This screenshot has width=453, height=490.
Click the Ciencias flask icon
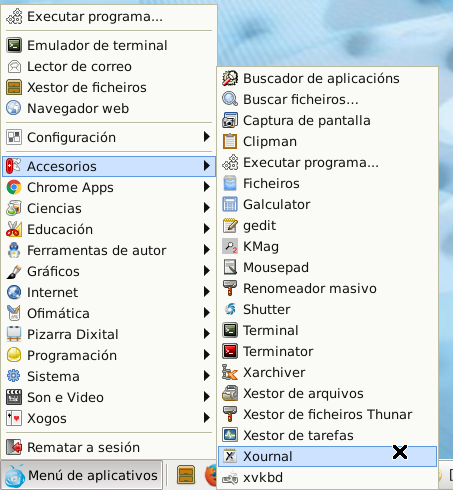(x=14, y=208)
